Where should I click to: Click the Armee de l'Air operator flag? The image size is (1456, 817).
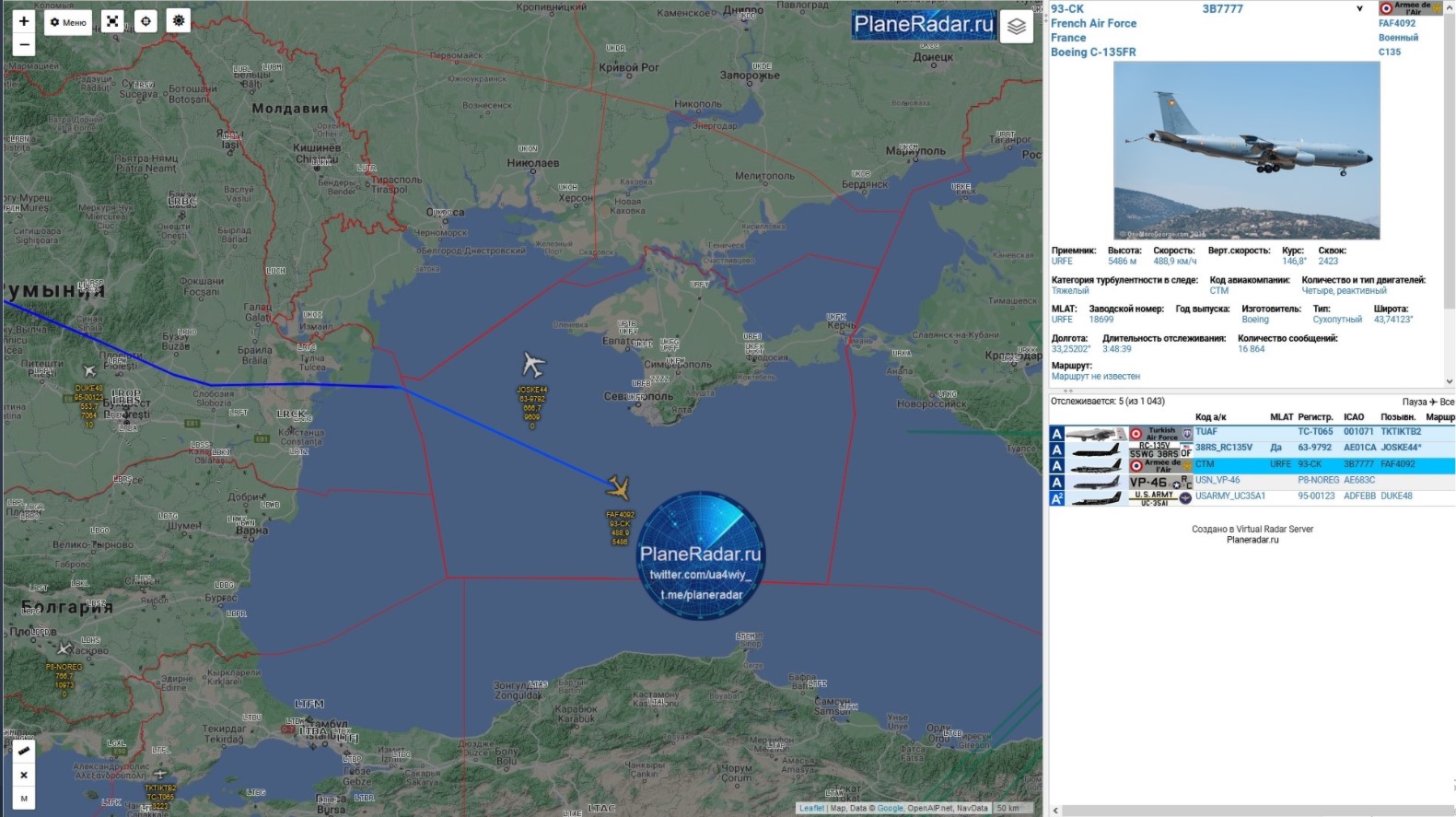click(1410, 8)
